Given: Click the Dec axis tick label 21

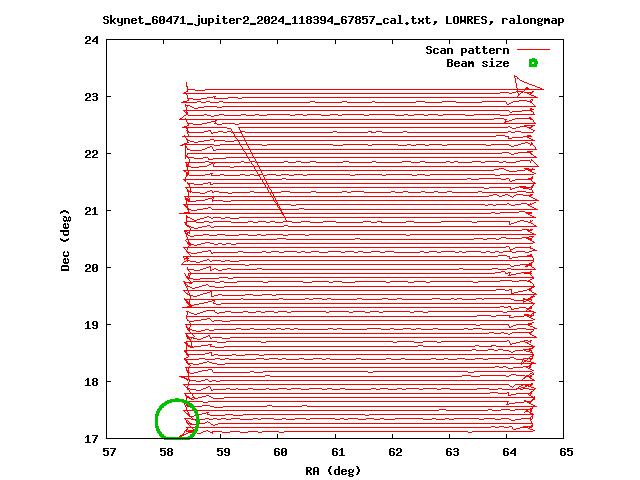Looking at the screenshot, I should pyautogui.click(x=92, y=211).
